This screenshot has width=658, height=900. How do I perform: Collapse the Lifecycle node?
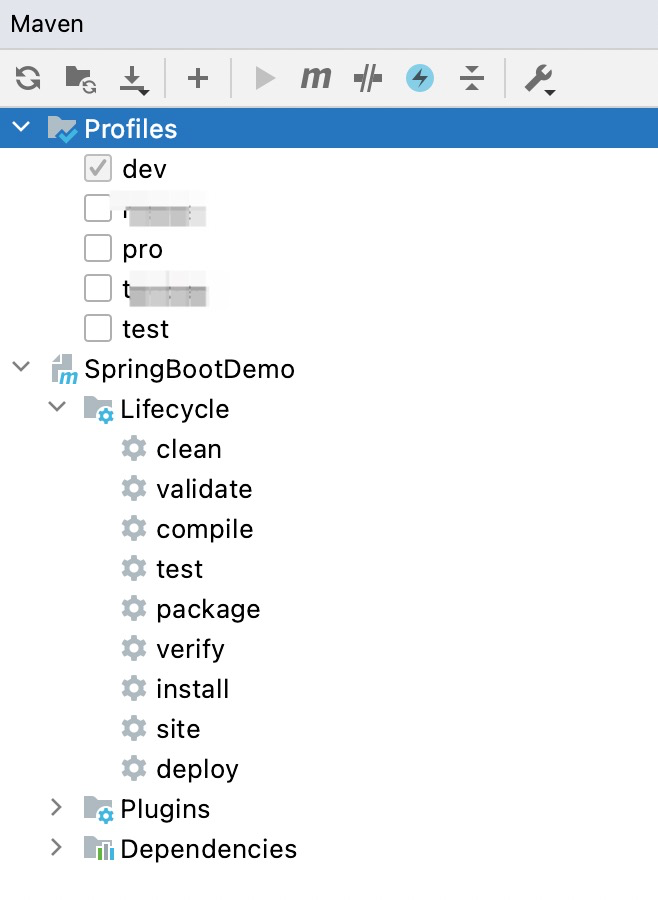57,408
